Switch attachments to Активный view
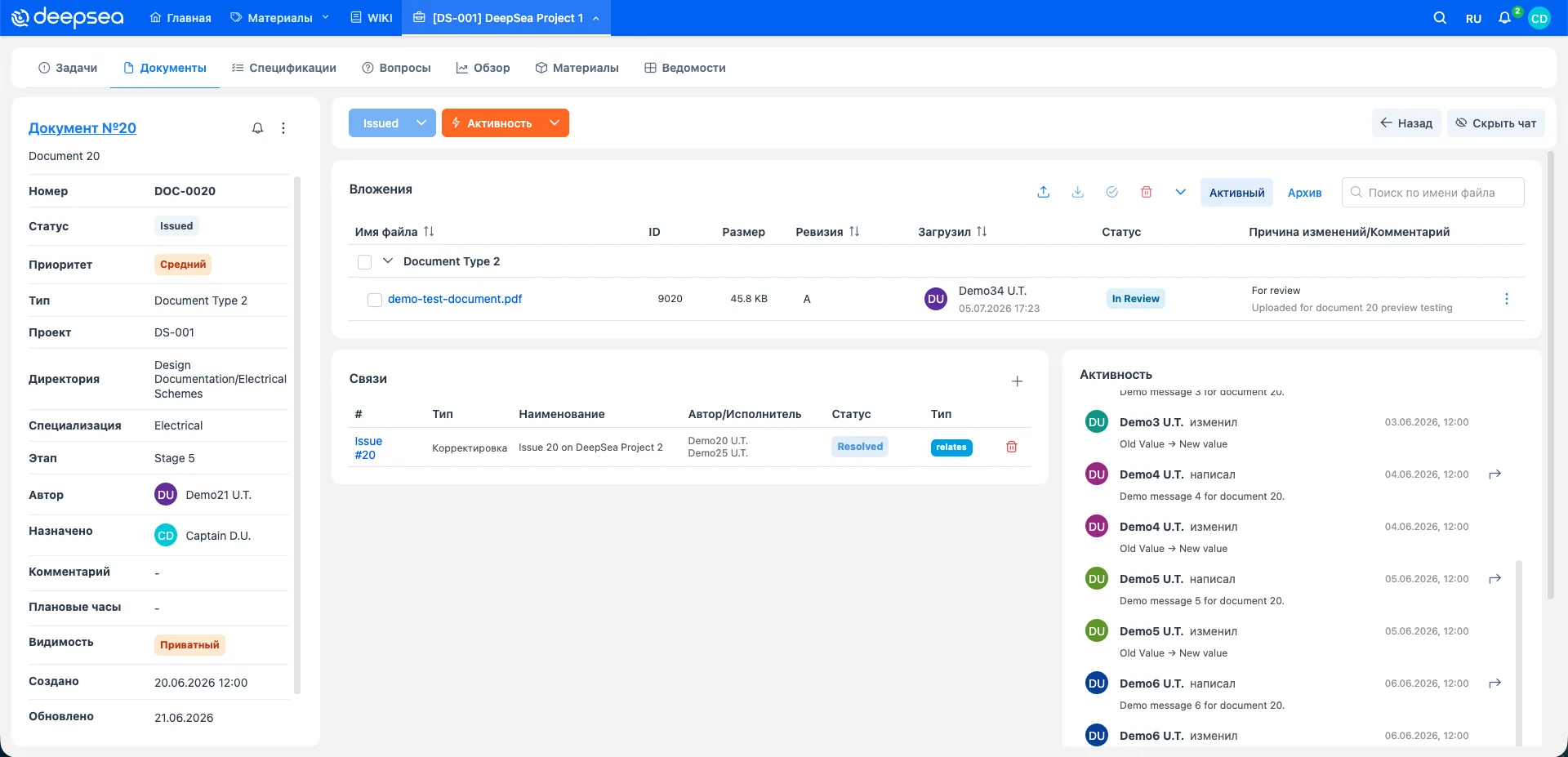 coord(1236,193)
